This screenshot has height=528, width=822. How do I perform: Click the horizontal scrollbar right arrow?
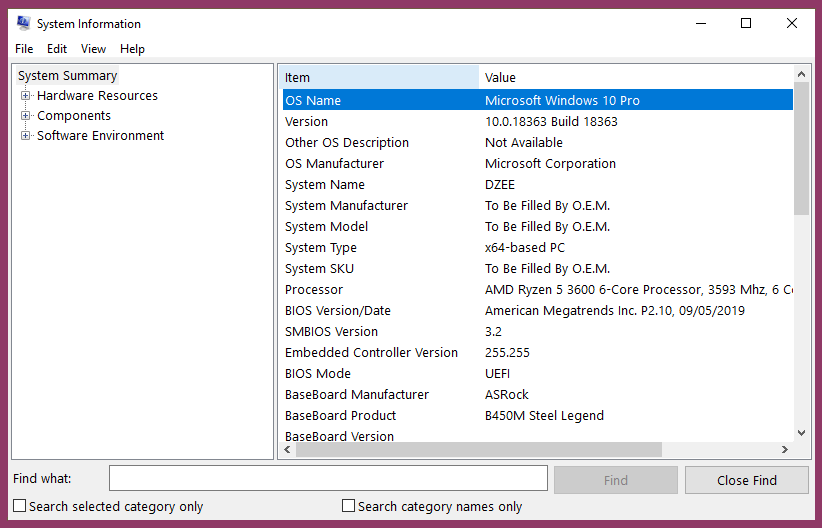pyautogui.click(x=785, y=450)
